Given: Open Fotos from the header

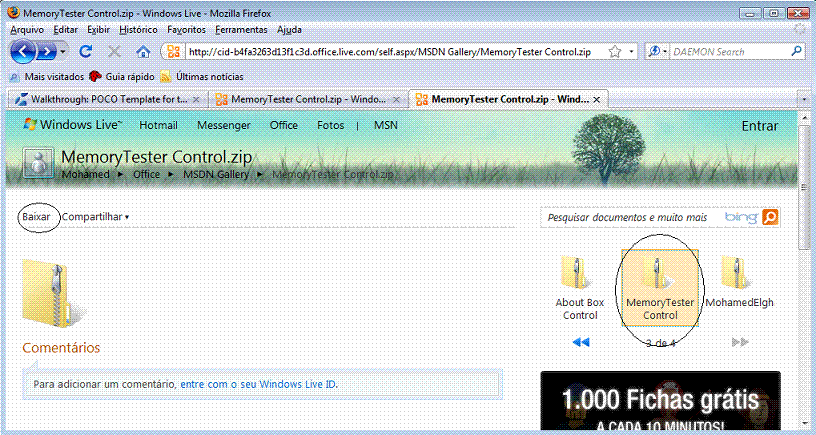Looking at the screenshot, I should tap(330, 125).
